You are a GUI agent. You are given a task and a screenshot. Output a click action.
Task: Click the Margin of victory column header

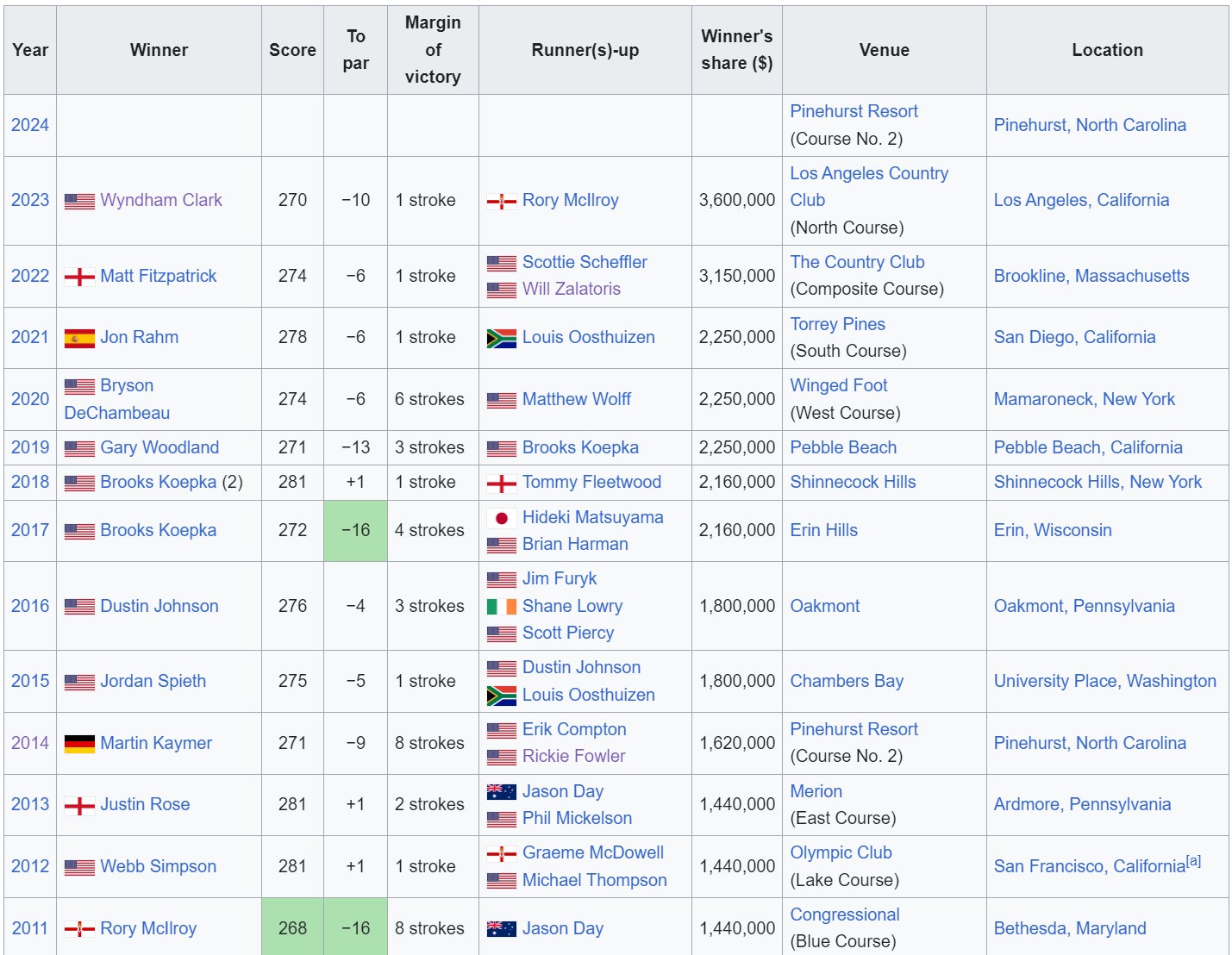click(x=433, y=50)
